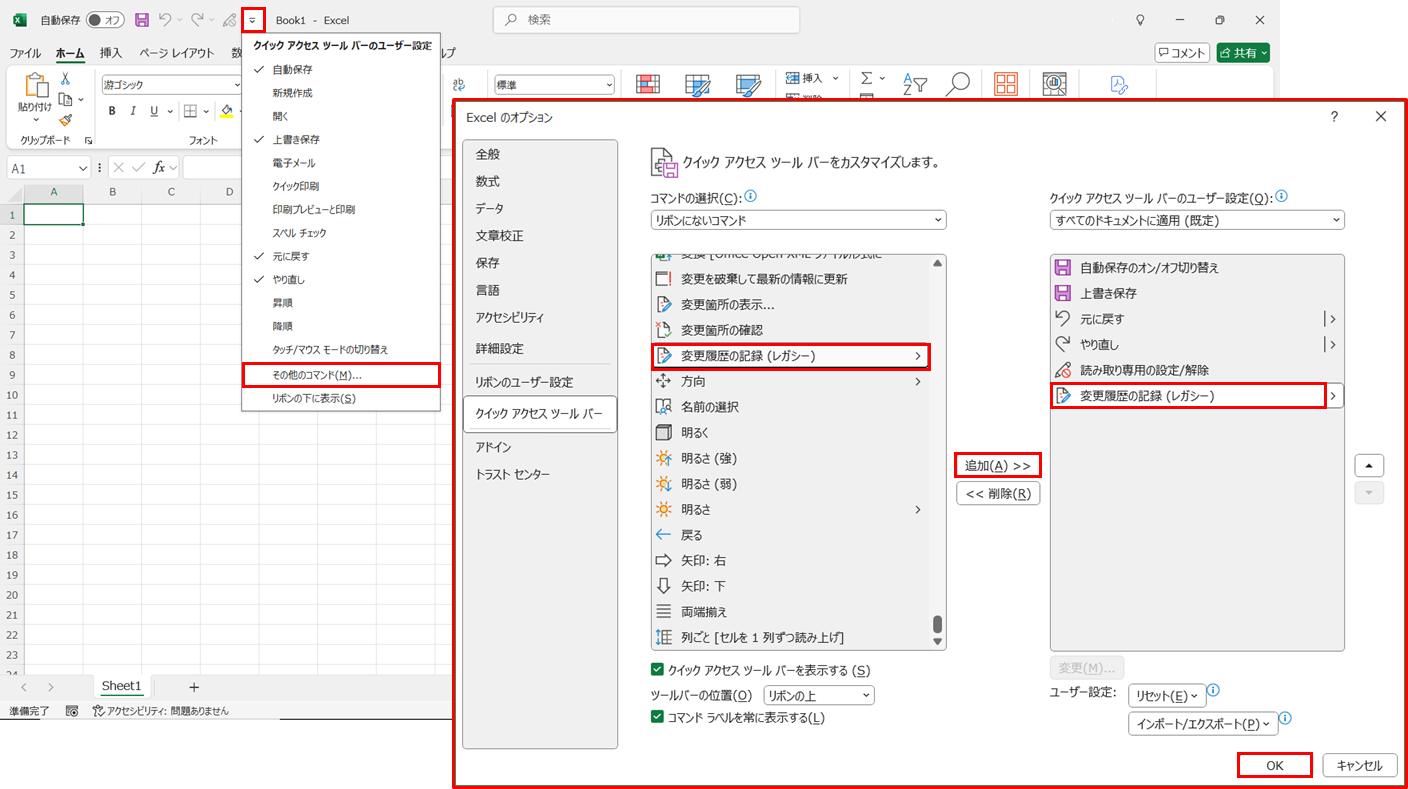Toggle 上書き保存 item in the QAT menu
1408x789 pixels.
click(x=340, y=139)
